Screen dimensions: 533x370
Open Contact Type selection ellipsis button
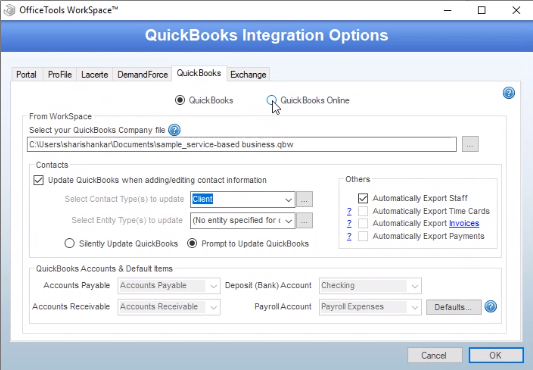pos(304,199)
